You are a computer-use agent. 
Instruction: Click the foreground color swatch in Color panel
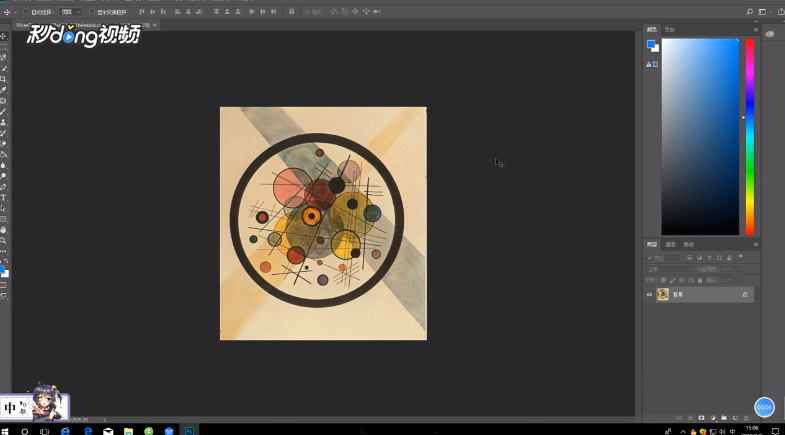[651, 44]
